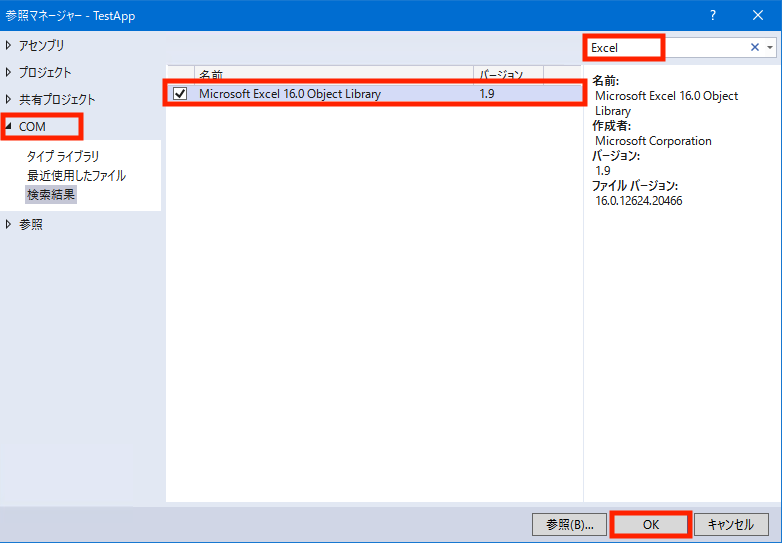Click version 1.9 cell in list
The image size is (783, 546).
click(487, 93)
